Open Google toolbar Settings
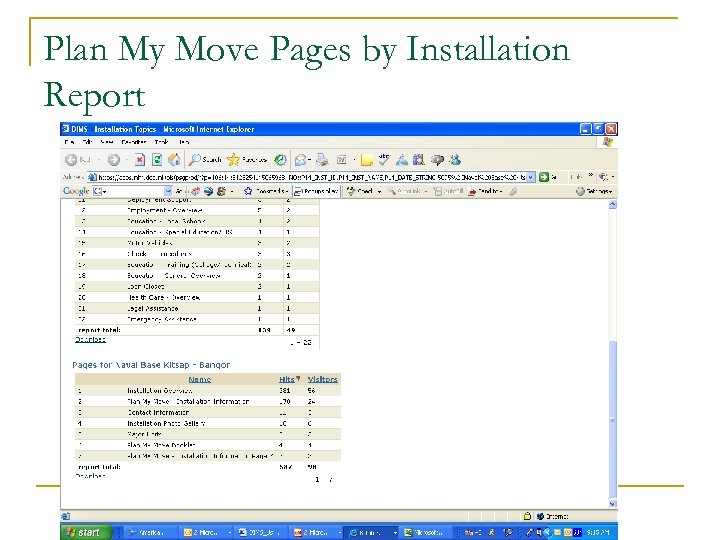The height and width of the screenshot is (540, 720). point(594,191)
